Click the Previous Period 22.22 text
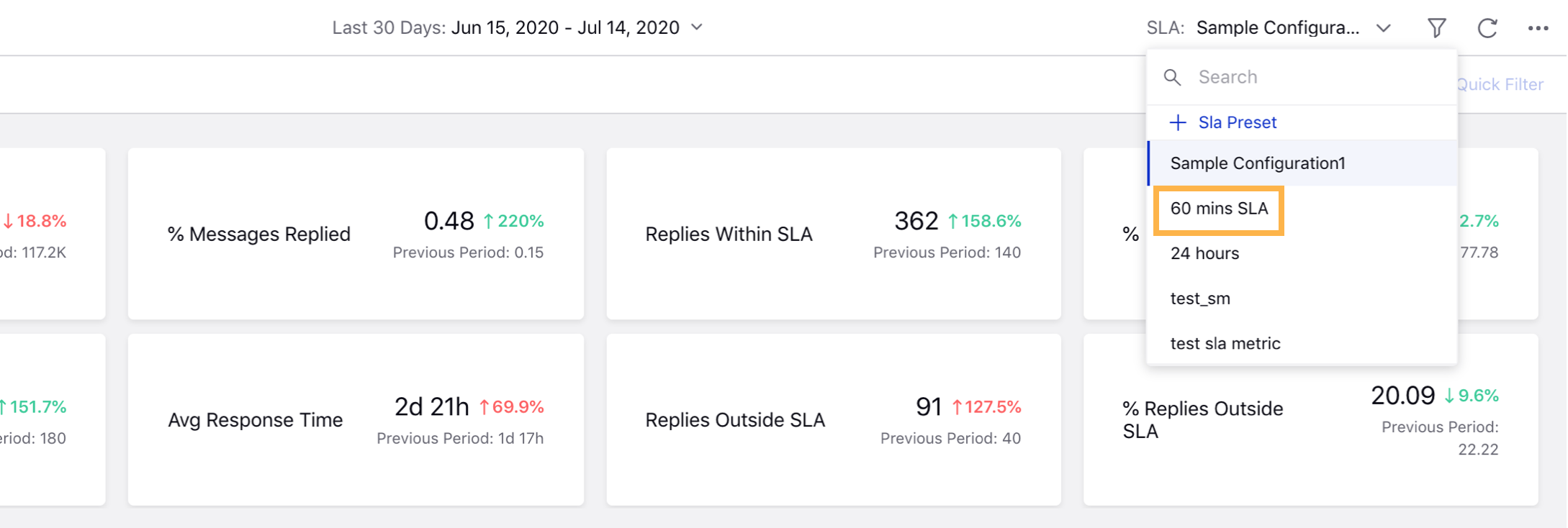The height and width of the screenshot is (528, 1568). tap(1440, 438)
